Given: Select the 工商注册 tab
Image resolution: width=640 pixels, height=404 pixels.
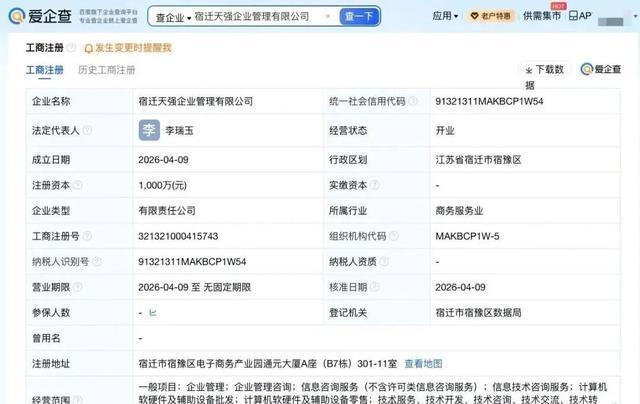Looking at the screenshot, I should pos(44,70).
